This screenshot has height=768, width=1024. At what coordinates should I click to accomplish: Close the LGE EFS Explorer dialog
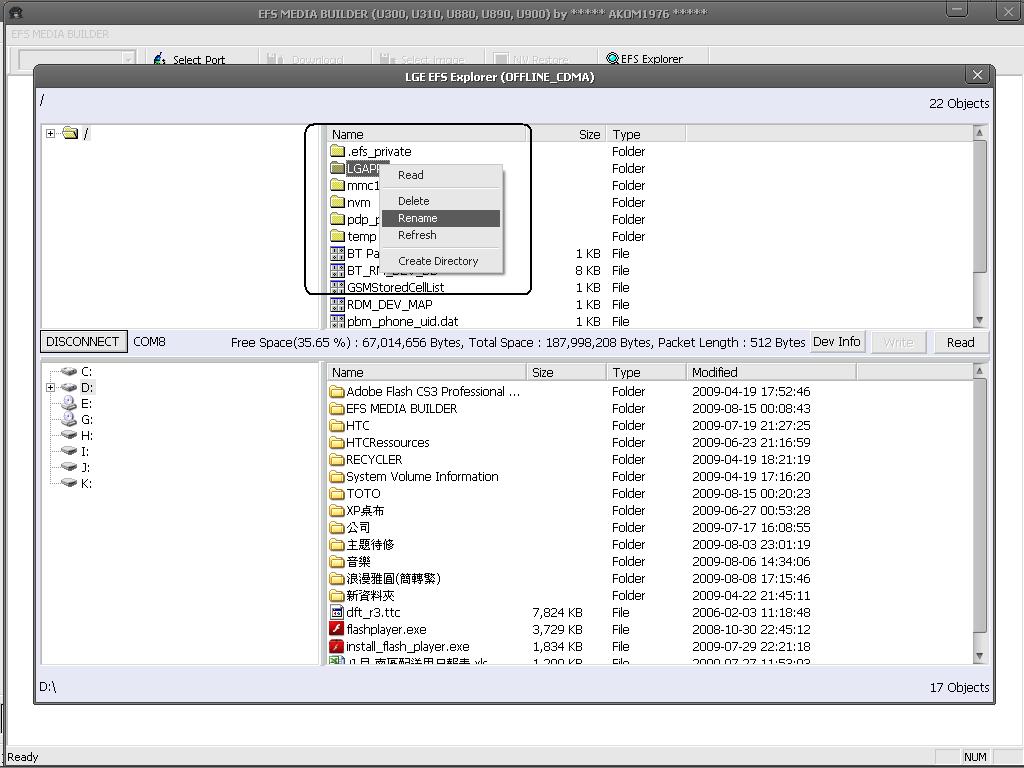tap(977, 75)
